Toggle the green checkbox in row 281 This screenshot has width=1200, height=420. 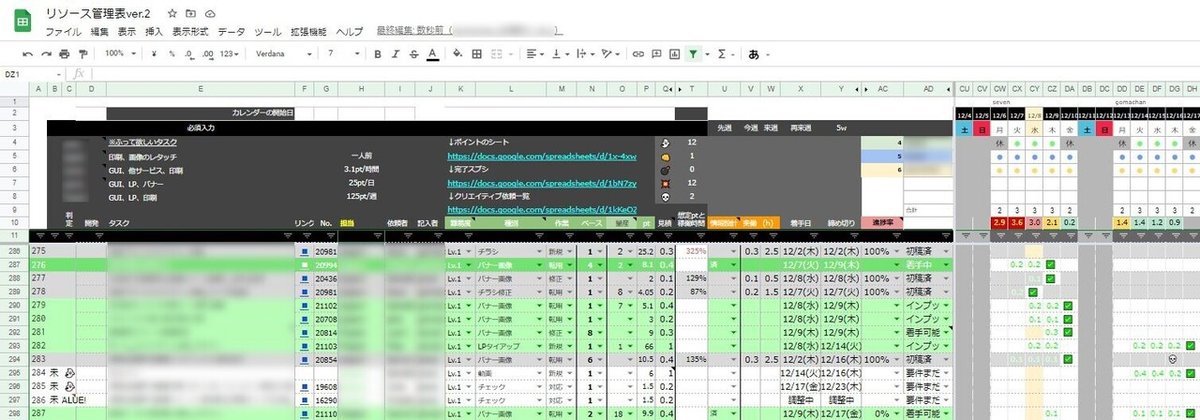[x=1067, y=330]
